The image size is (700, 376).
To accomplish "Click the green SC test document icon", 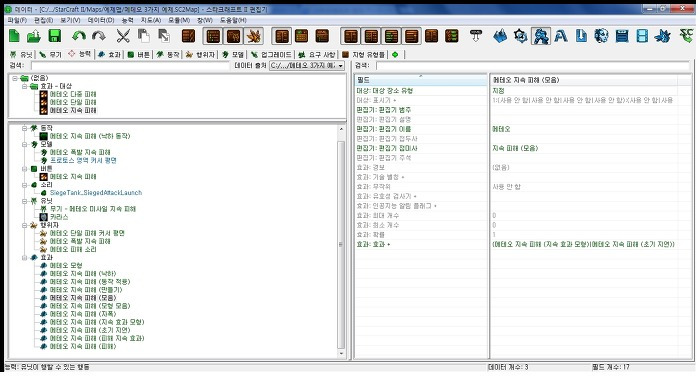I will [686, 35].
